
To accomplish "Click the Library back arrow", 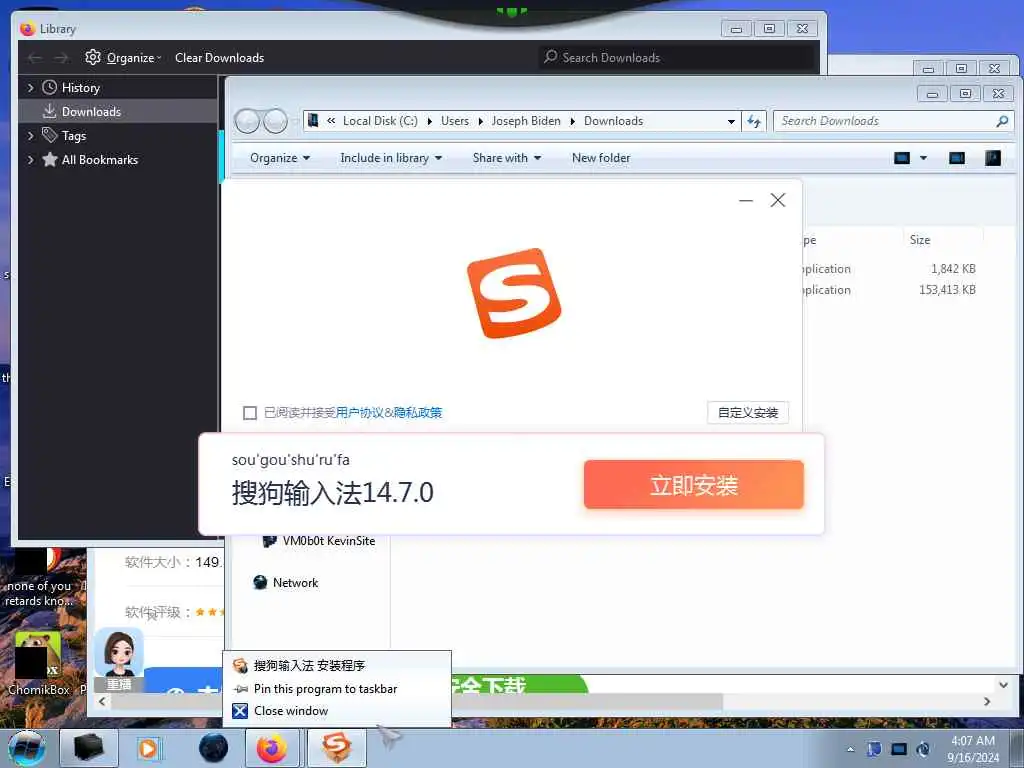I will pyautogui.click(x=35, y=58).
